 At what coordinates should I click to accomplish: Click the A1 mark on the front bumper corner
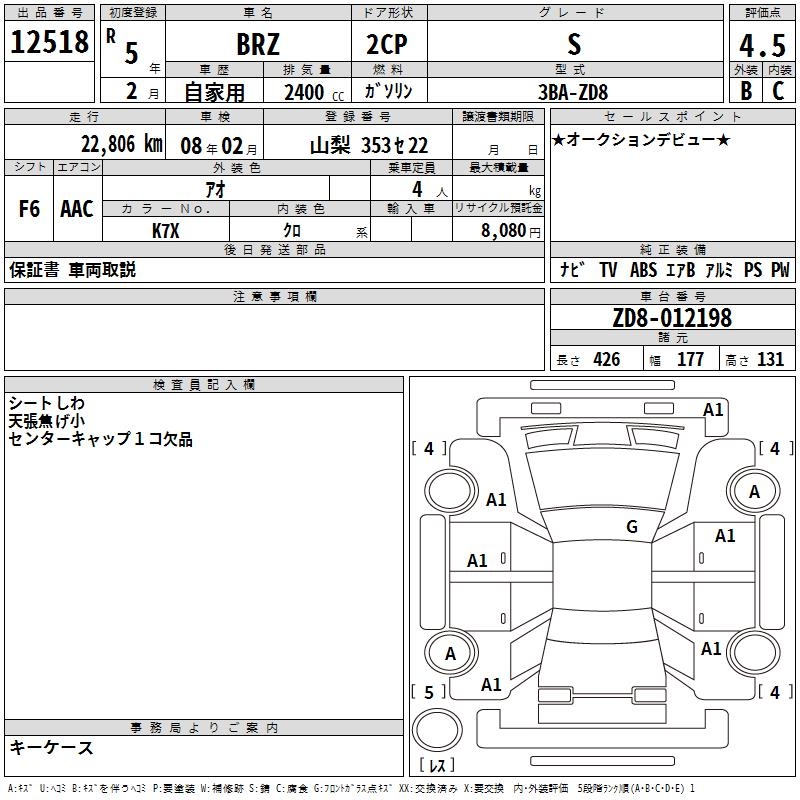(x=713, y=410)
